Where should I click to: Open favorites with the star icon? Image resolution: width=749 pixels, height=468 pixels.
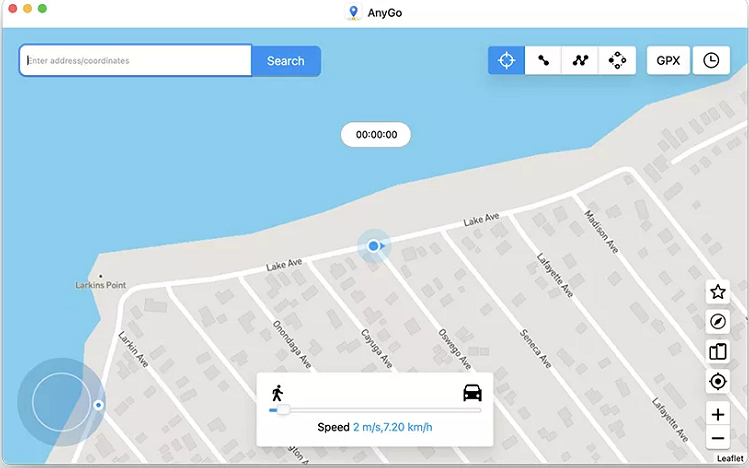718,292
